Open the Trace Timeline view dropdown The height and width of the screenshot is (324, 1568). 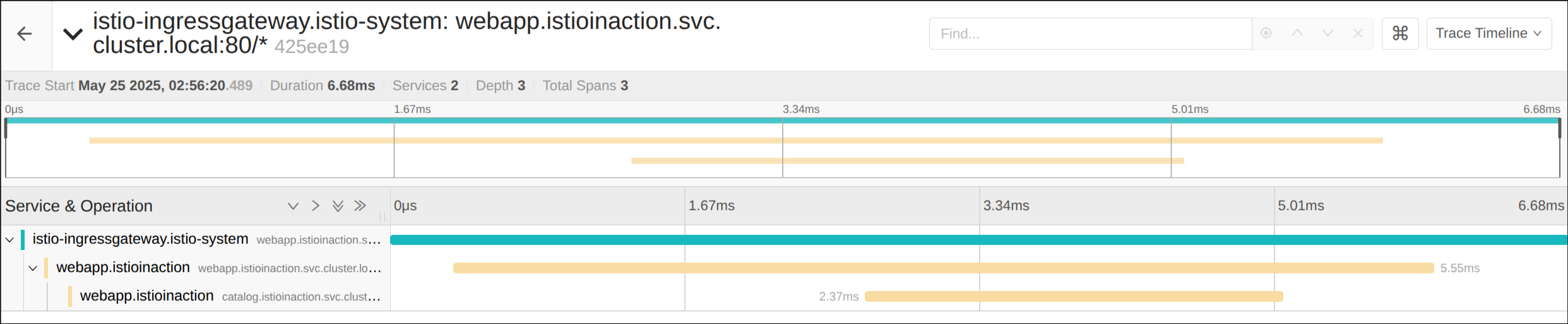1489,33
